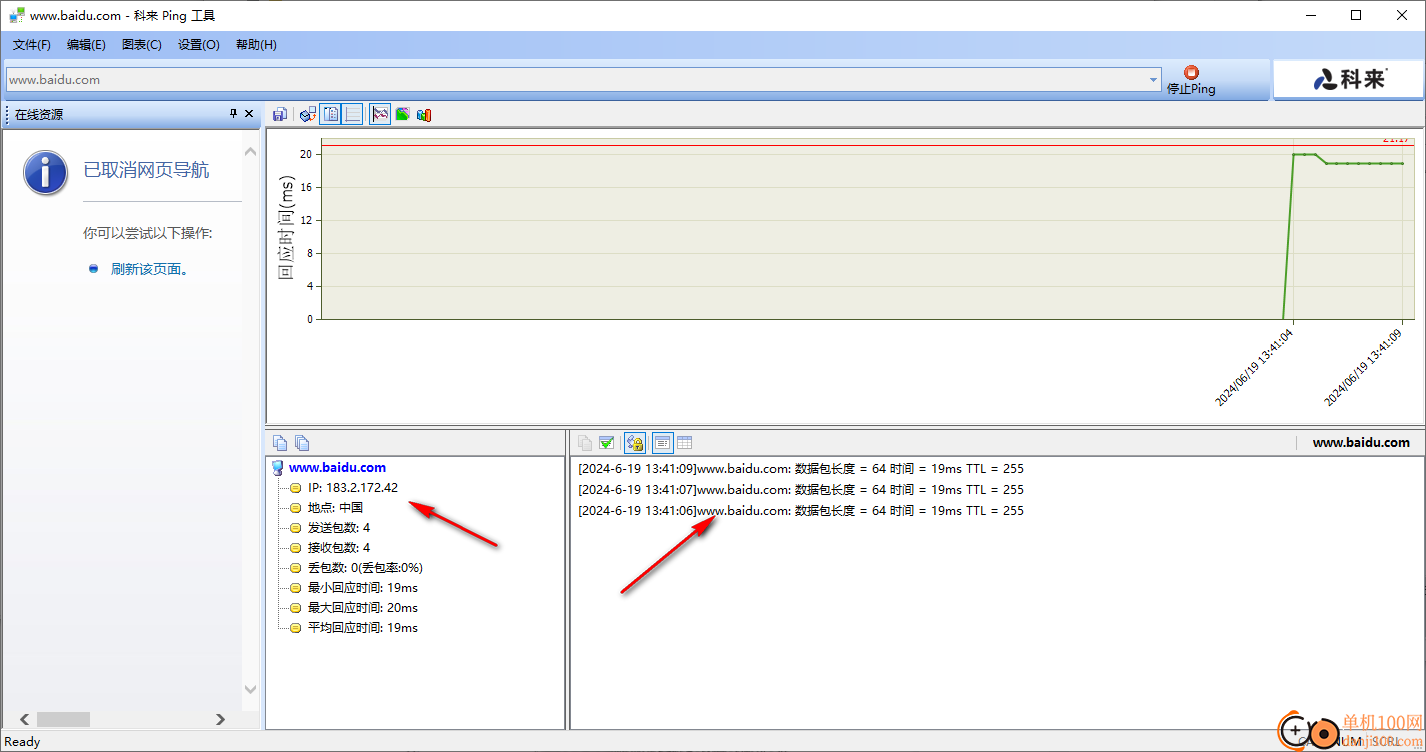Open the 帮助(H) menu
This screenshot has height=752, width=1426.
(256, 45)
